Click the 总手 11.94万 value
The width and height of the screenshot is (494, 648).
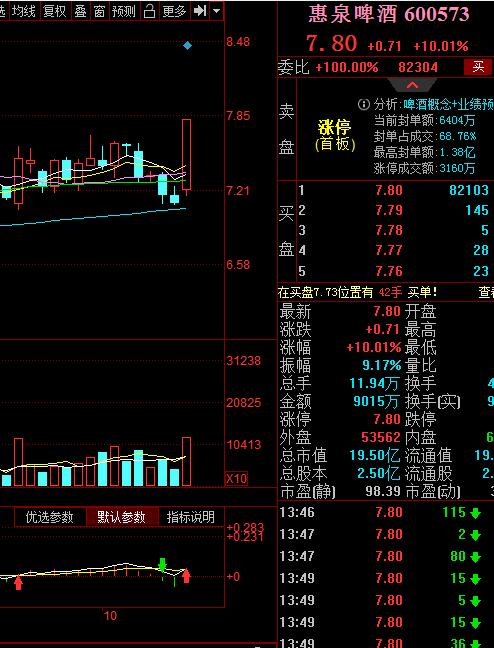pos(374,384)
